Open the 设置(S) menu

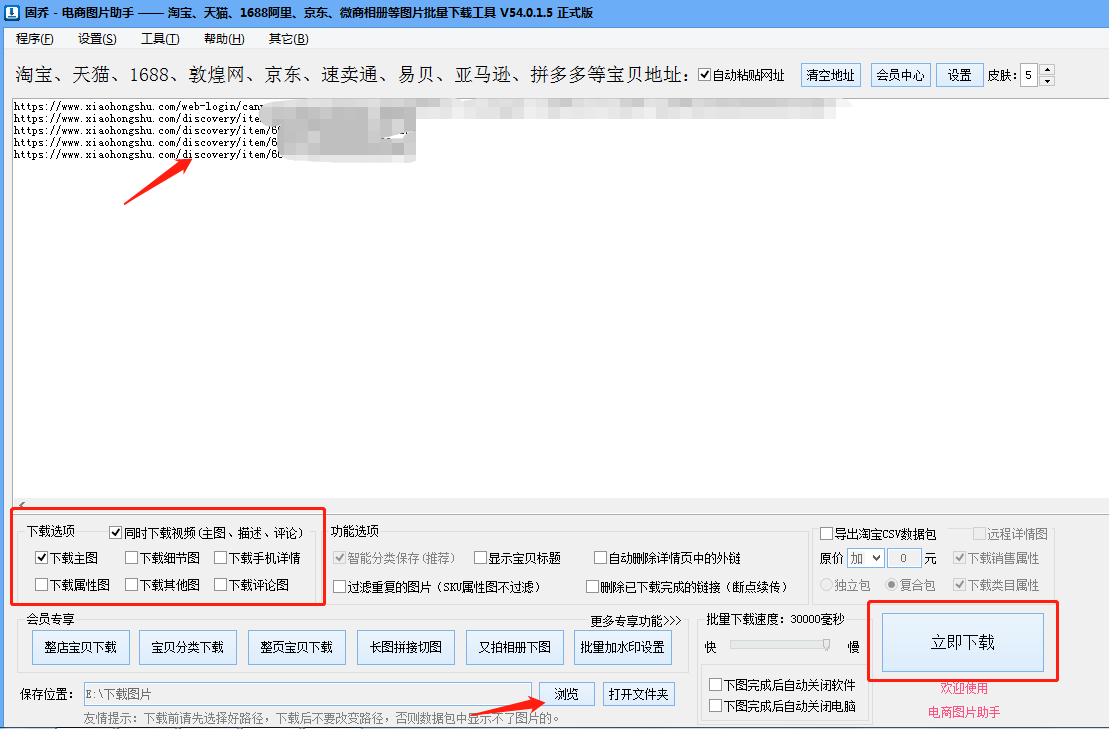[x=96, y=38]
